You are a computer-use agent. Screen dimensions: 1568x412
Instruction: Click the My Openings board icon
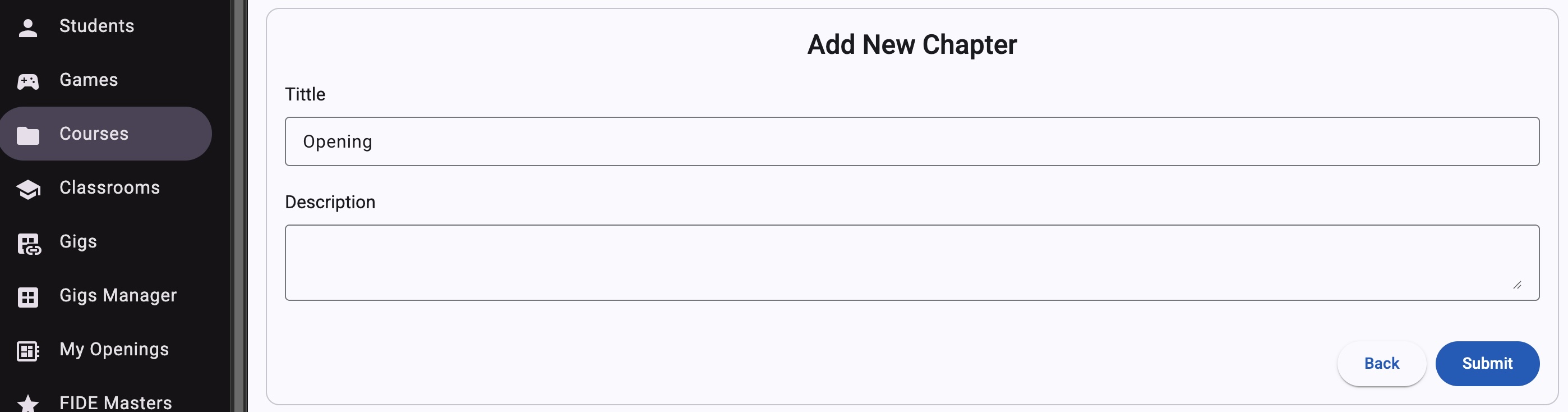click(28, 350)
